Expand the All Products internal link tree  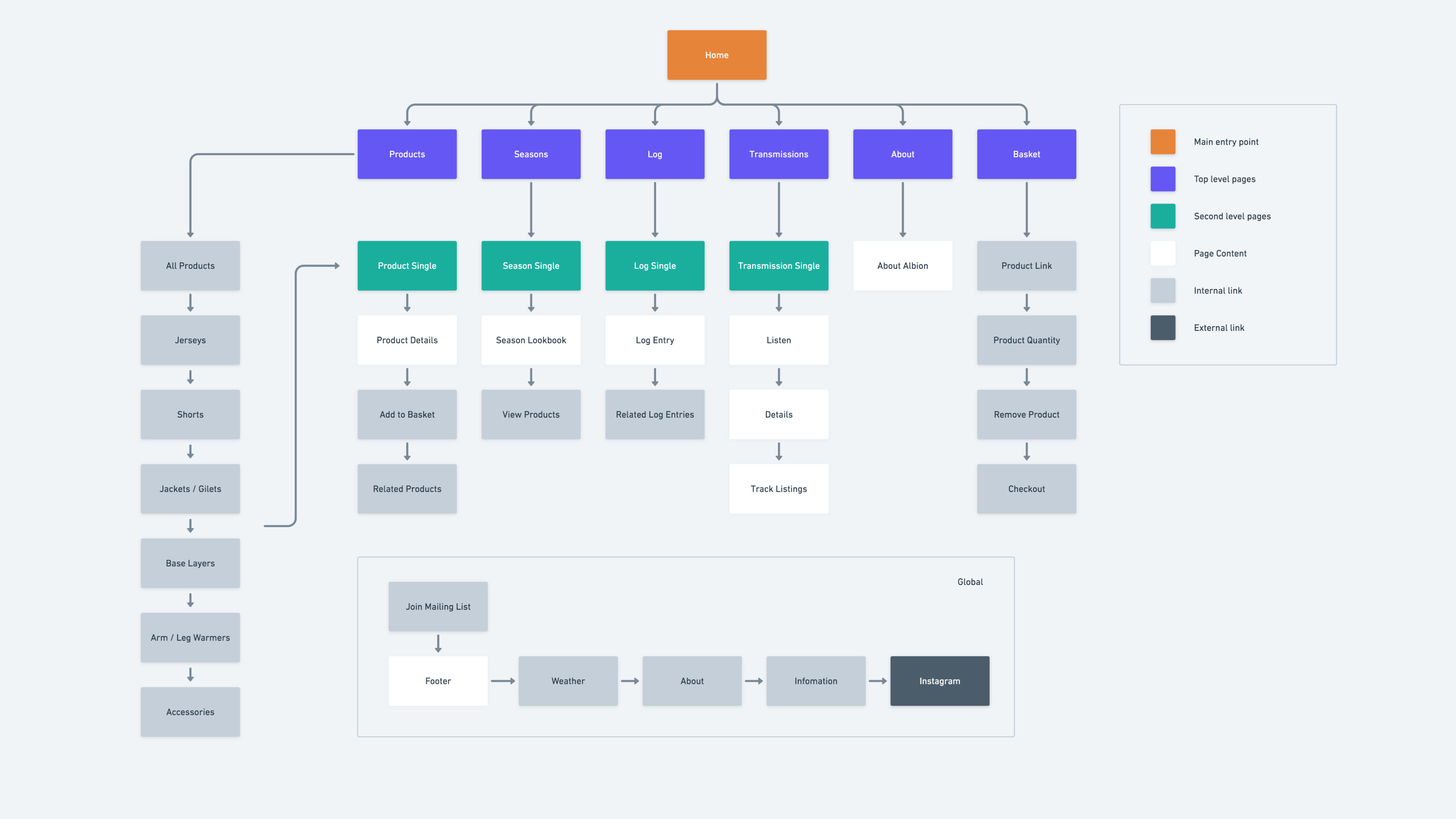190,265
